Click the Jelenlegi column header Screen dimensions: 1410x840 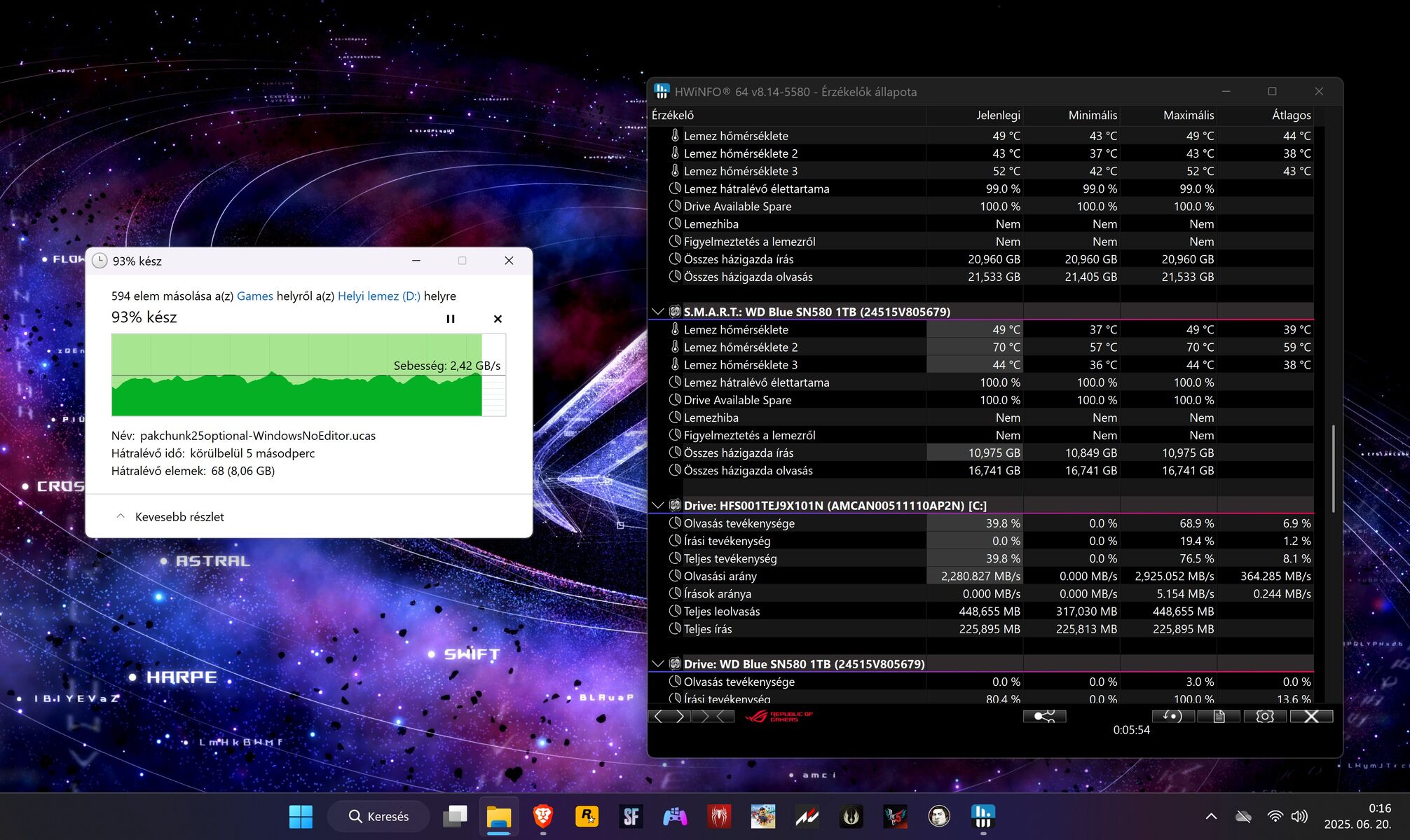(975, 115)
